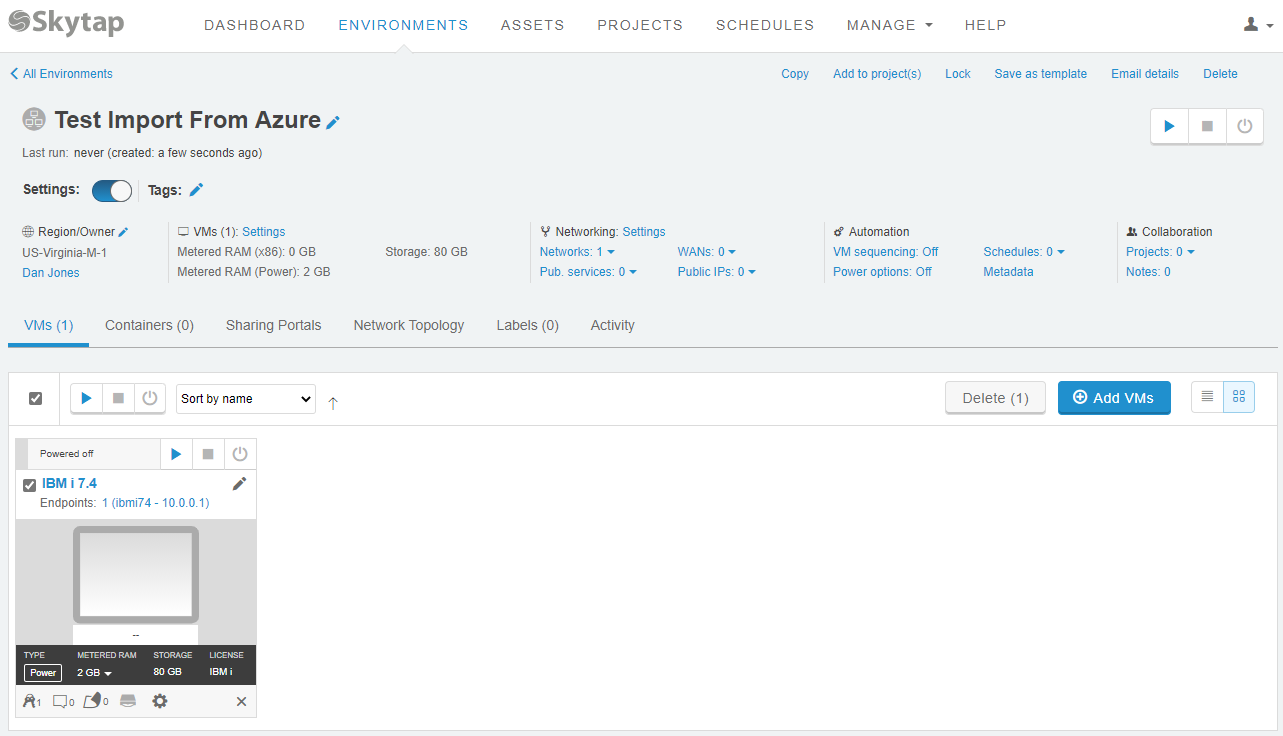Image resolution: width=1283 pixels, height=736 pixels.
Task: Click the user account icon in top right
Action: (1251, 24)
